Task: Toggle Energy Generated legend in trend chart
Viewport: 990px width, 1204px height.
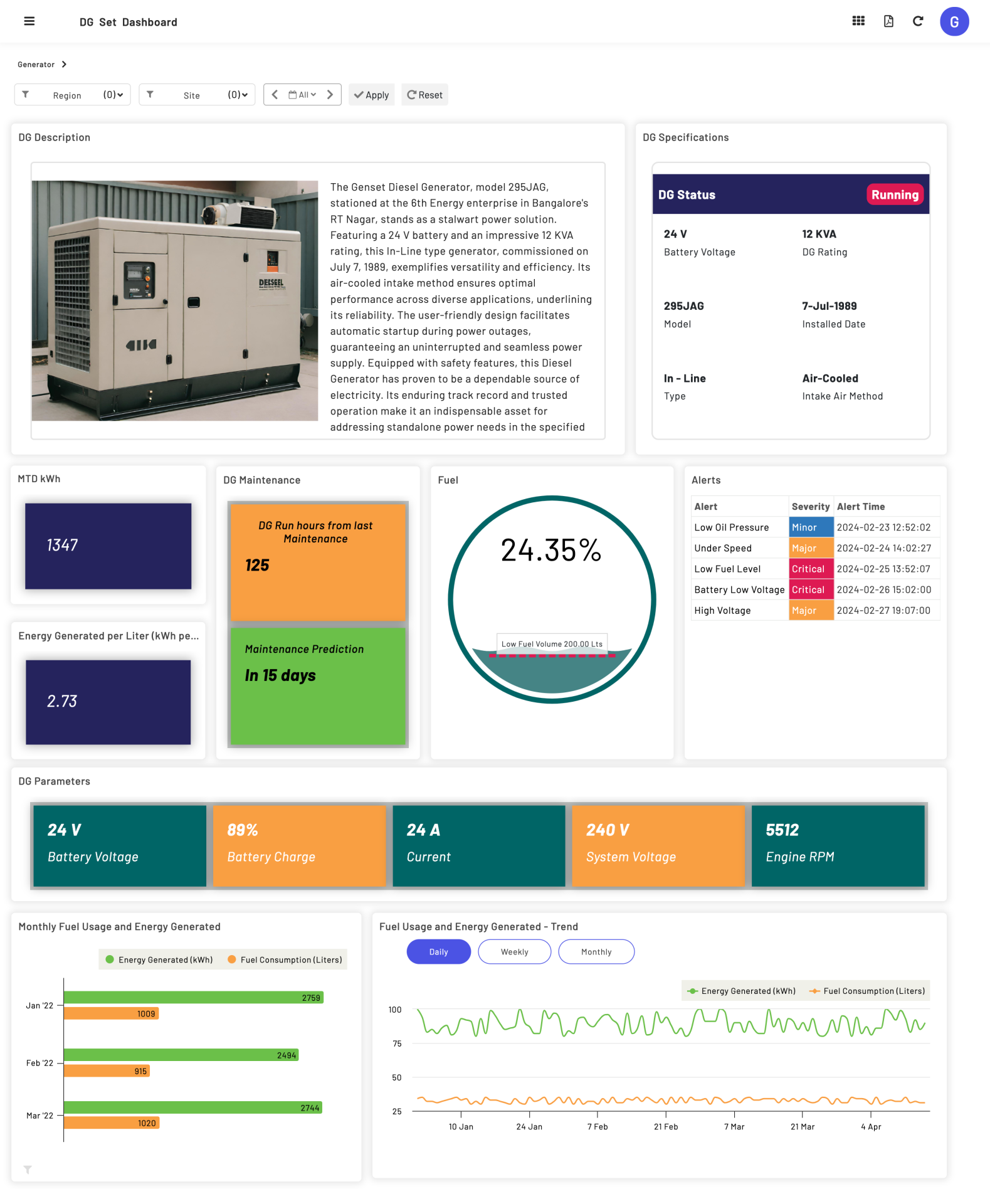Action: [x=742, y=991]
